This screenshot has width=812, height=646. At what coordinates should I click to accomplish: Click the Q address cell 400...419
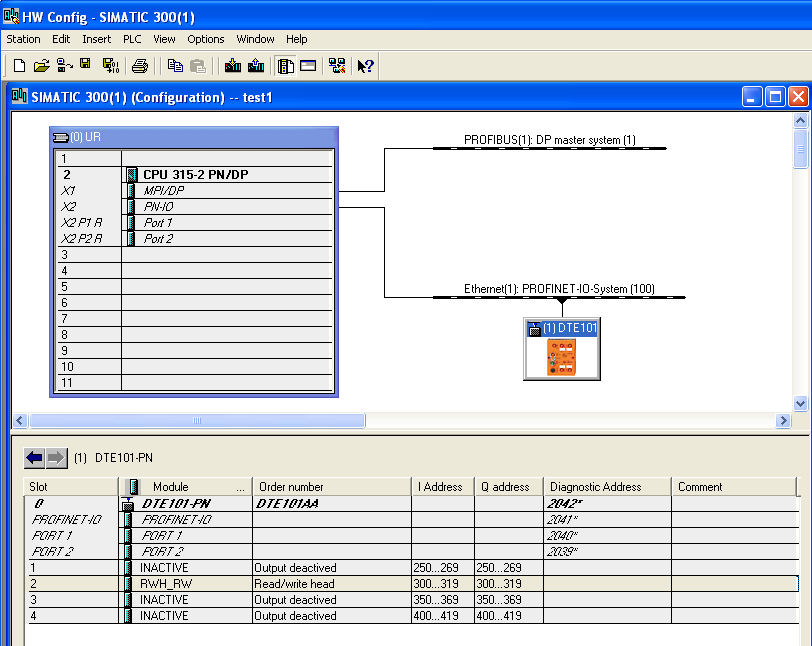[509, 616]
